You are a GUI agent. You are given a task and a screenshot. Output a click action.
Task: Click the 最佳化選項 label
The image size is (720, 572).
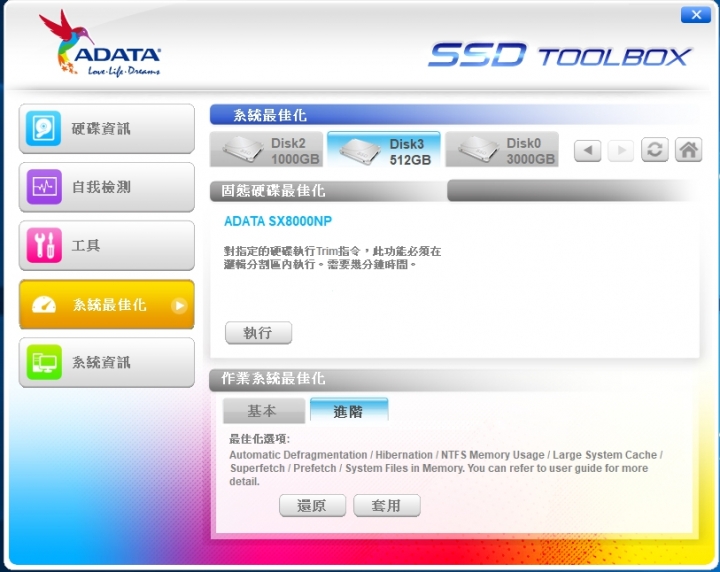tap(259, 439)
